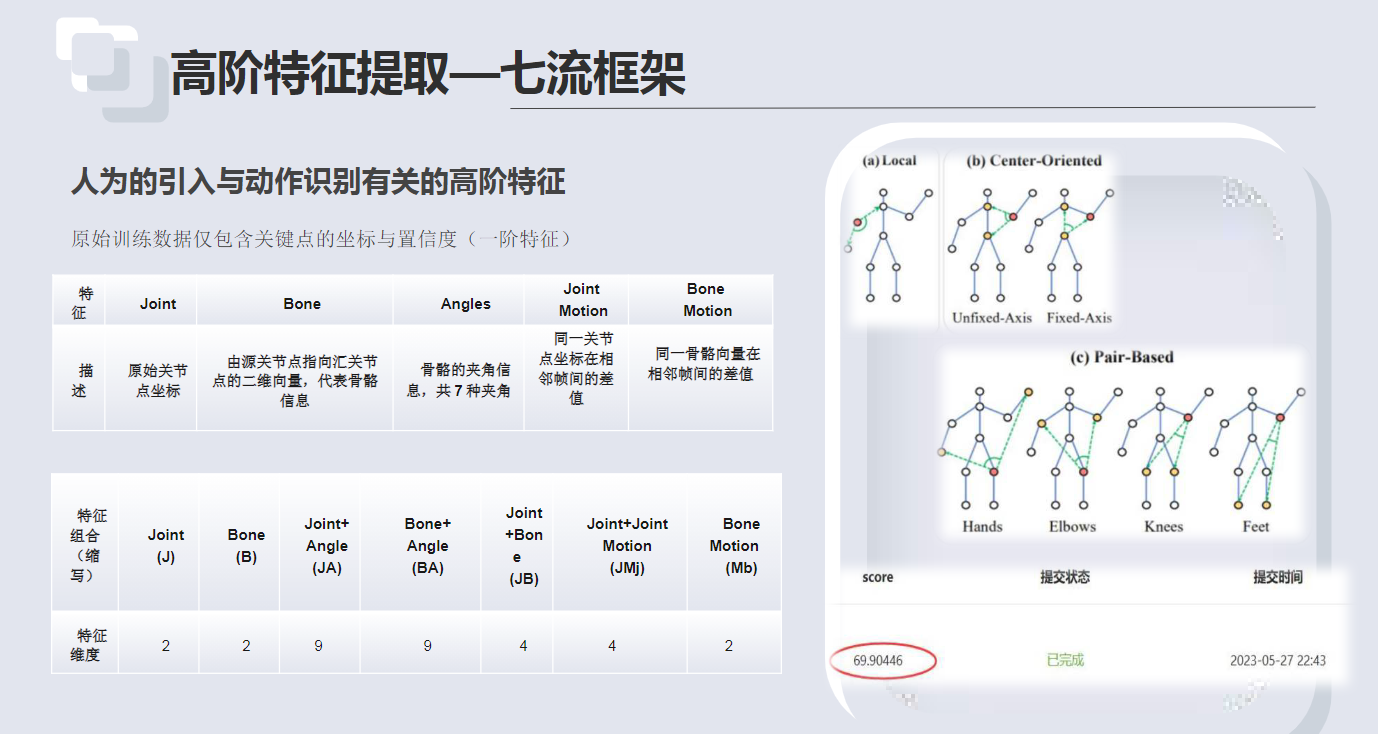Select the Hands pair-based skeleton diagram
Viewport: 1378px width, 734px height.
983,448
